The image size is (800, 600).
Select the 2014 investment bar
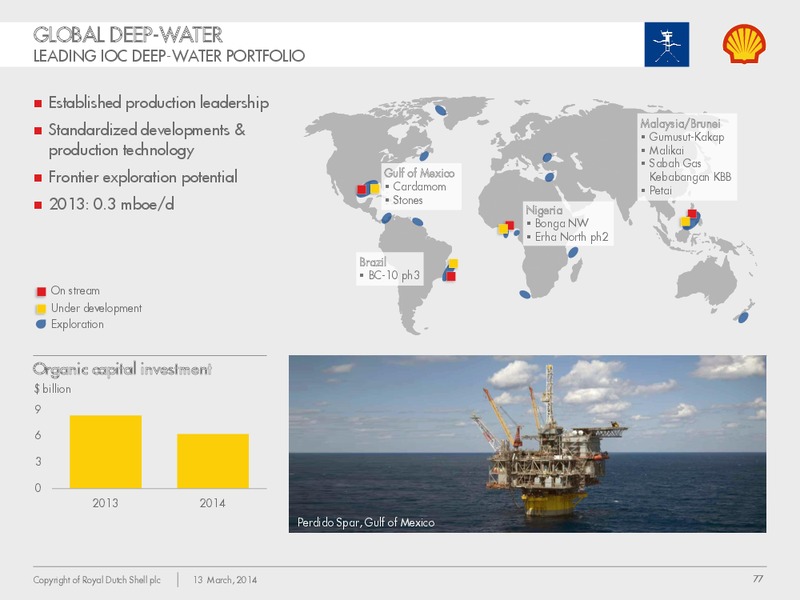click(x=213, y=461)
